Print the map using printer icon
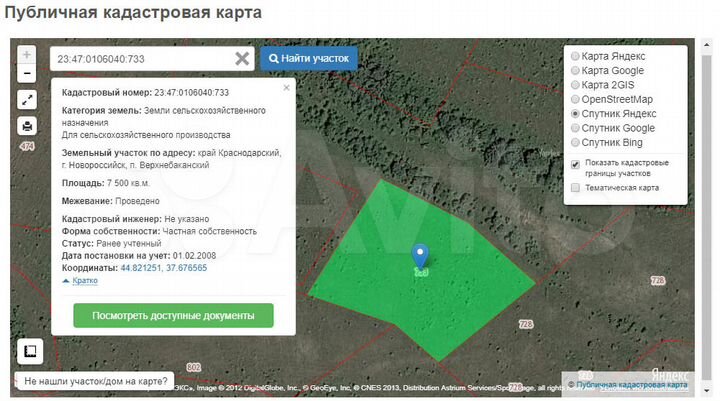This screenshot has width=720, height=401. [x=27, y=125]
